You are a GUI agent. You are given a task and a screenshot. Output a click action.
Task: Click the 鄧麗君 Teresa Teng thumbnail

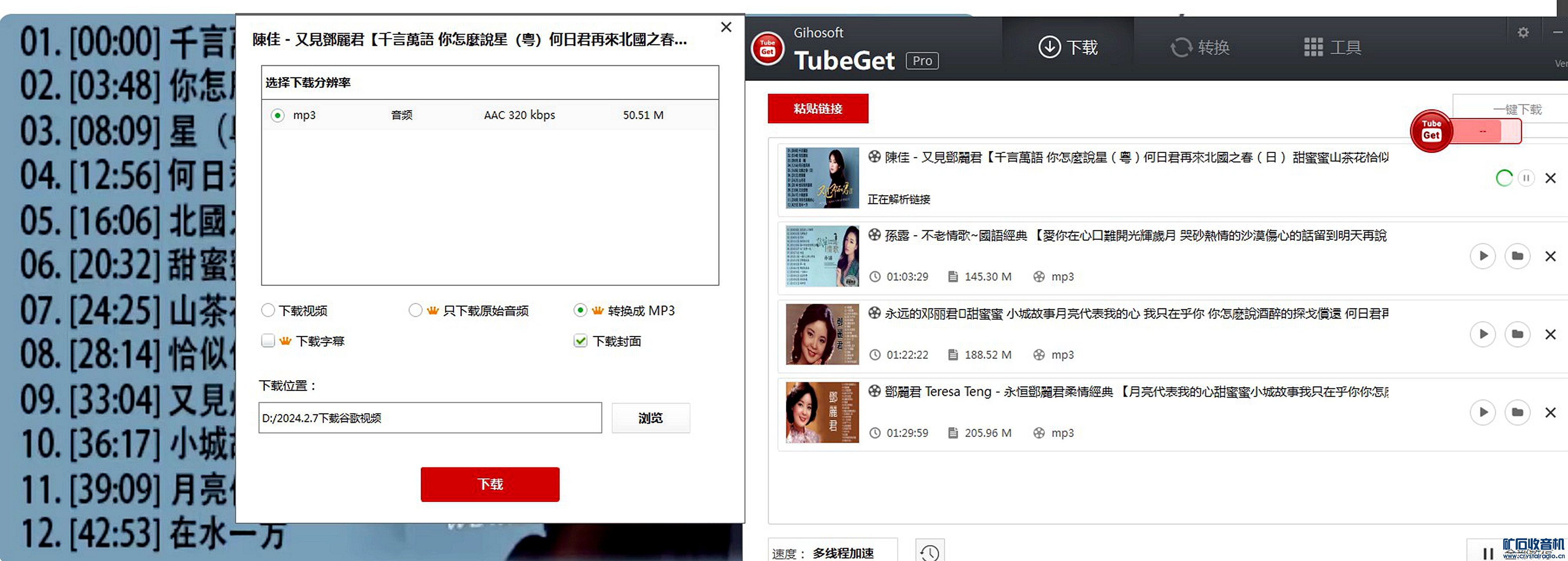(822, 412)
